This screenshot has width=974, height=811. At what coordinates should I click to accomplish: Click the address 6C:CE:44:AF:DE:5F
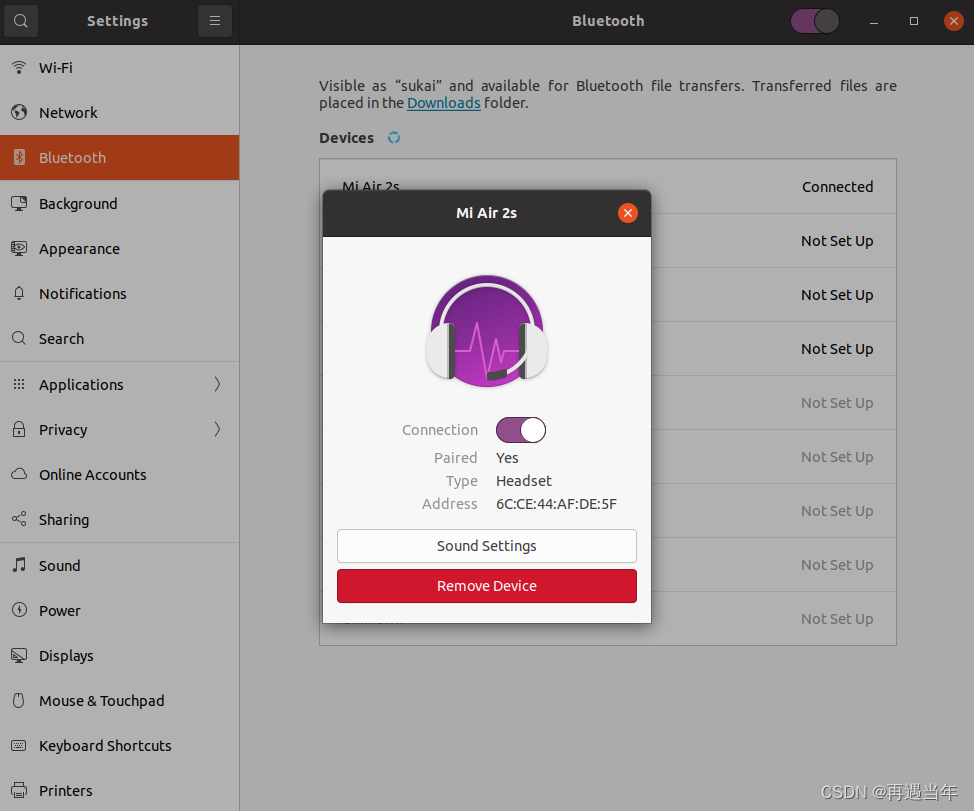point(556,504)
